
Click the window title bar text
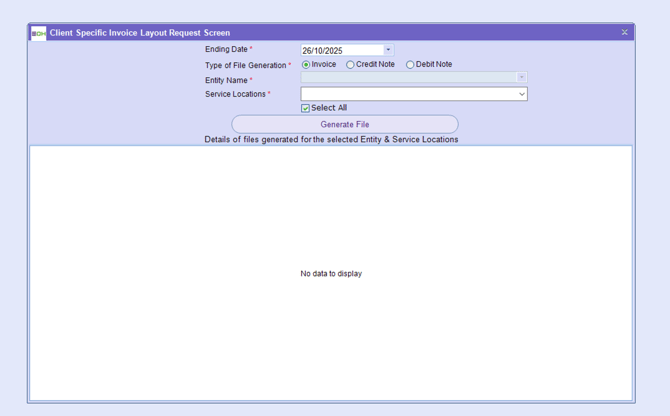coord(140,33)
